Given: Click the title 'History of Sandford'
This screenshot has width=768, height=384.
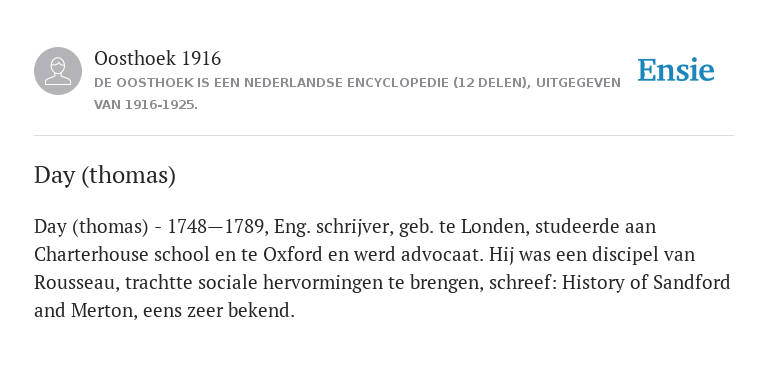Looking at the screenshot, I should 646,283.
